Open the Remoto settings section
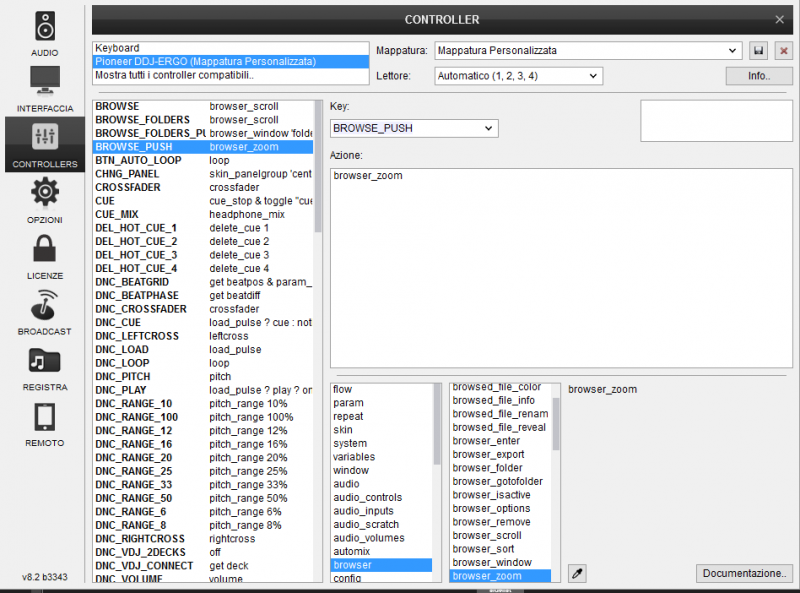This screenshot has width=800, height=593. click(x=45, y=423)
